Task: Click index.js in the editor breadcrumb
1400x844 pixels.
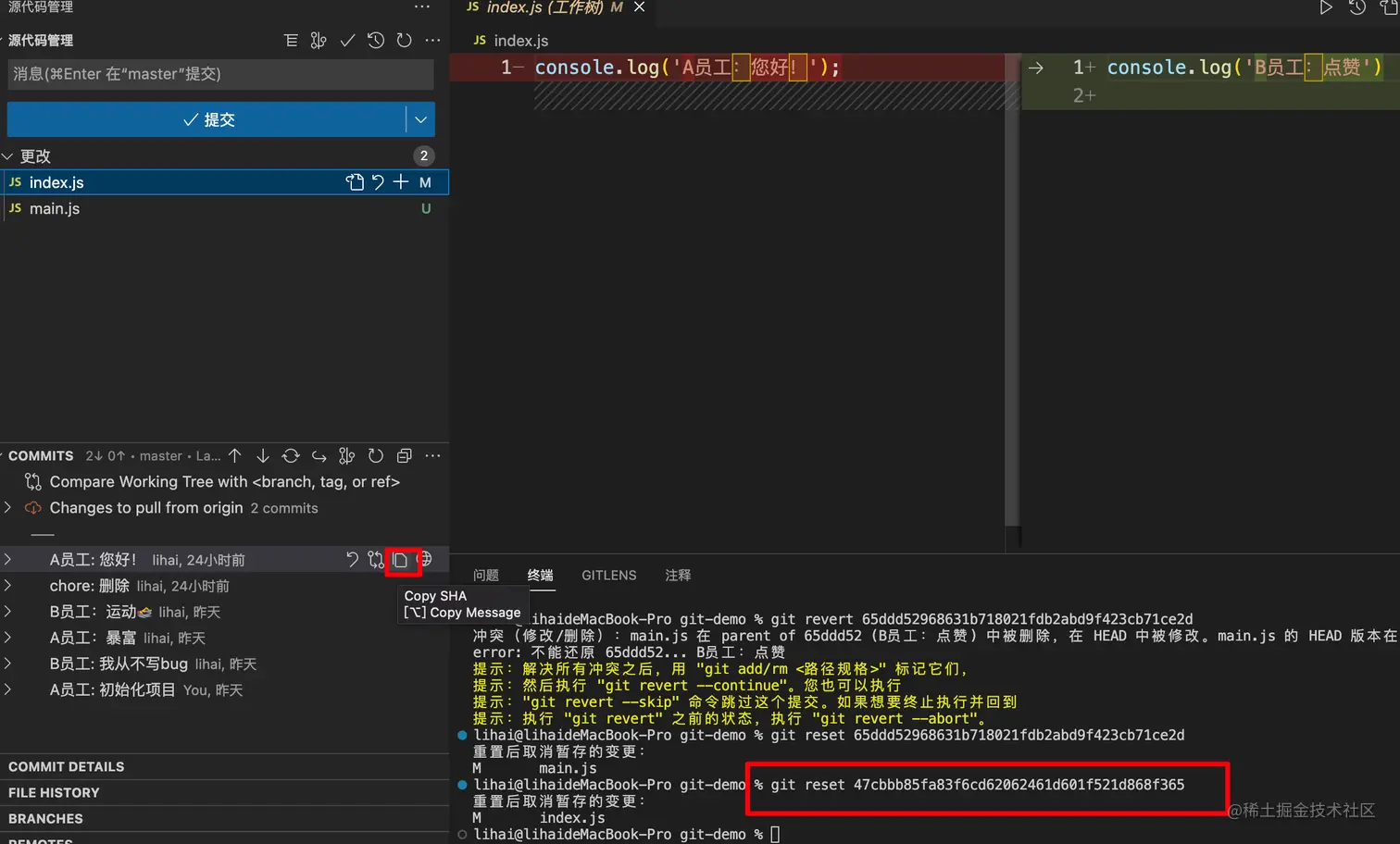Action: coord(520,41)
